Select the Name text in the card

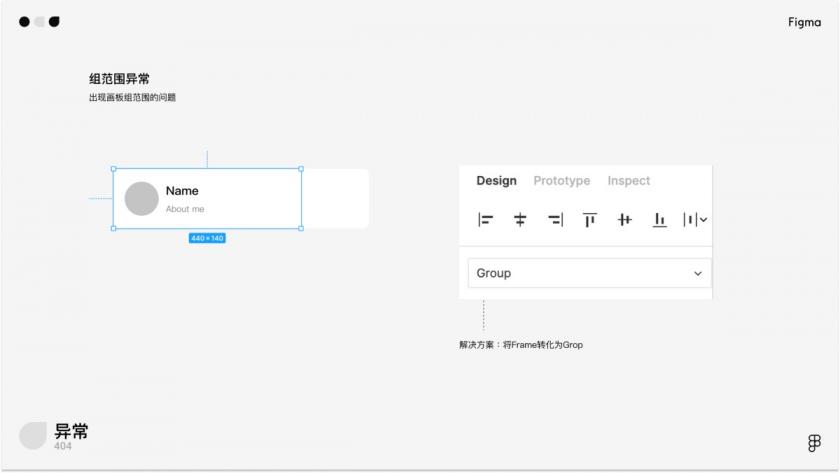tap(182, 191)
